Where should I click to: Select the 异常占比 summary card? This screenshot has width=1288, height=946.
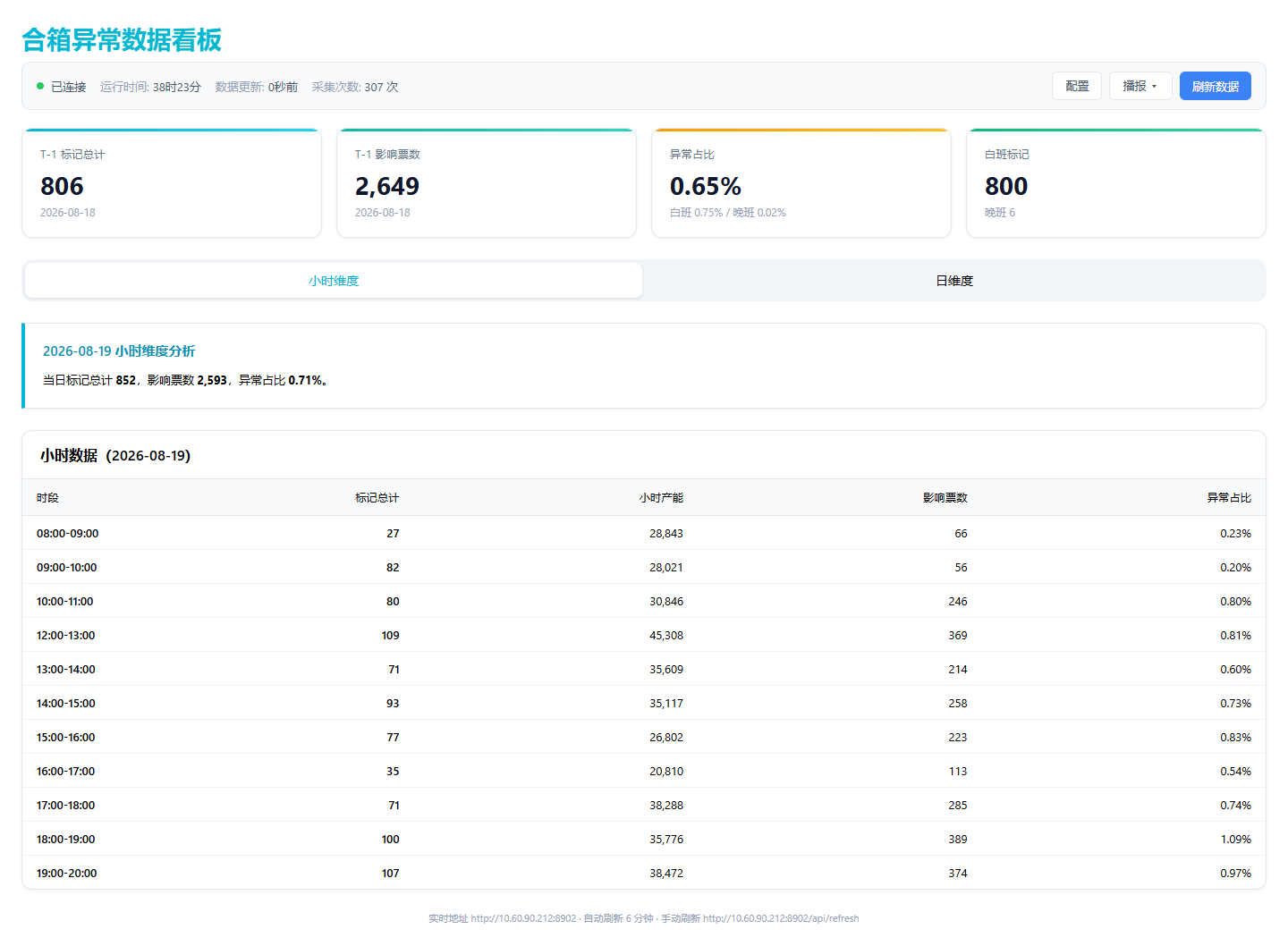coord(801,183)
